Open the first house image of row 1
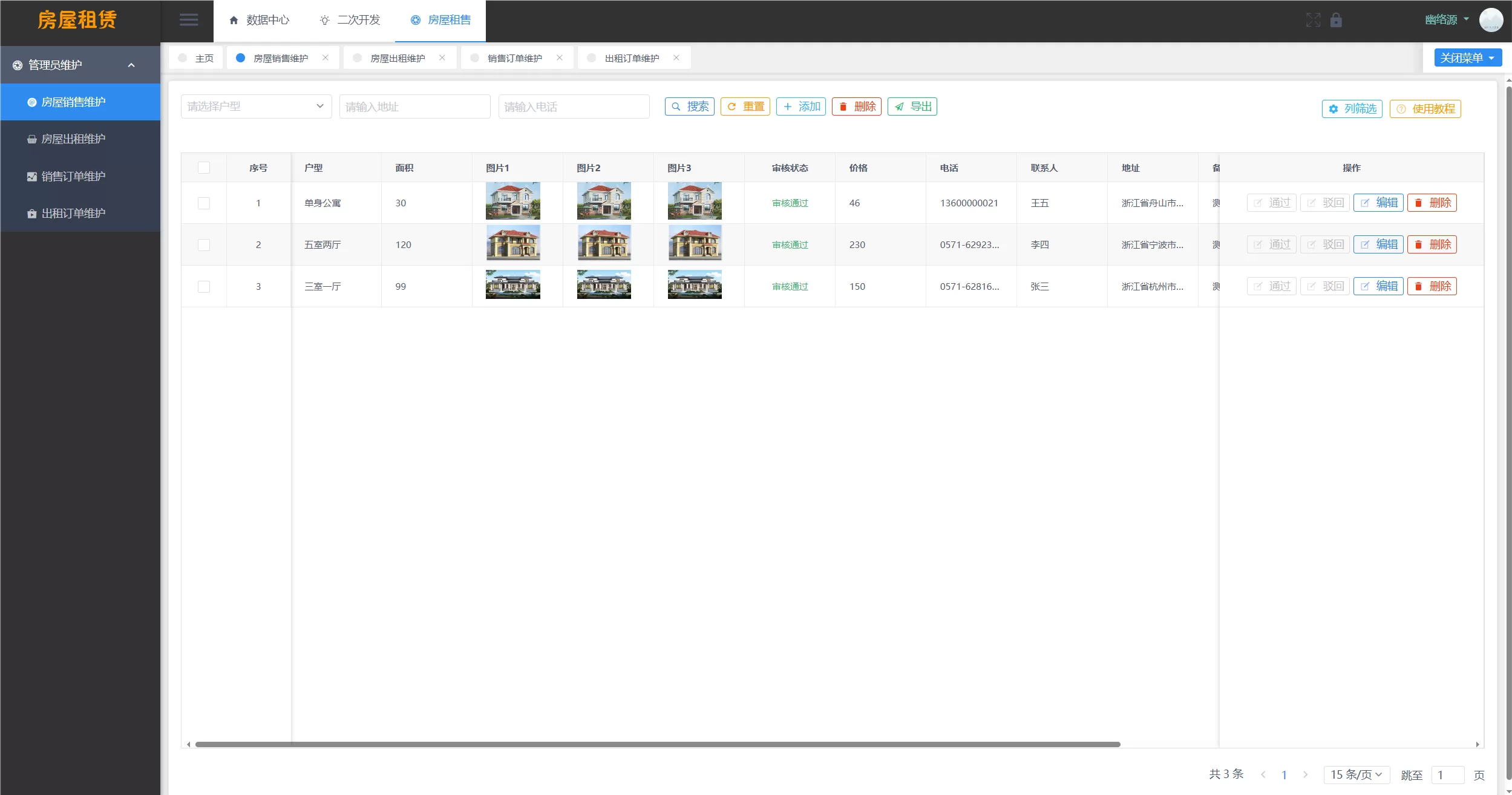This screenshot has height=795, width=1512. (513, 200)
